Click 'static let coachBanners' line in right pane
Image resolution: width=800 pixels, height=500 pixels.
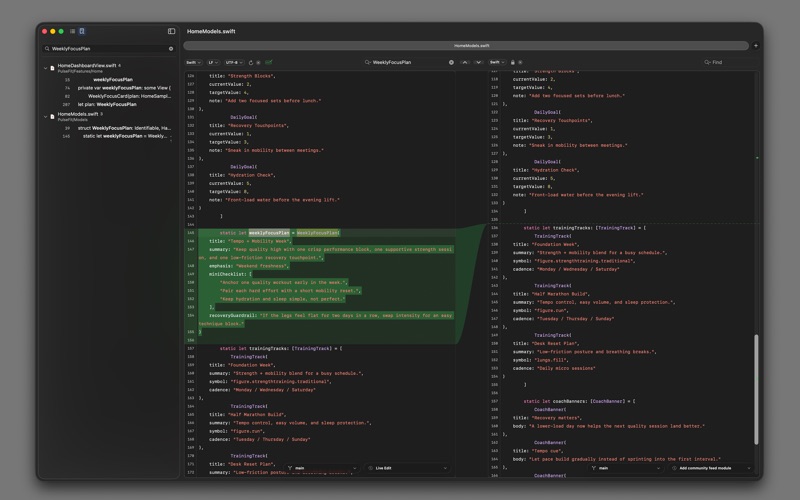click(579, 401)
